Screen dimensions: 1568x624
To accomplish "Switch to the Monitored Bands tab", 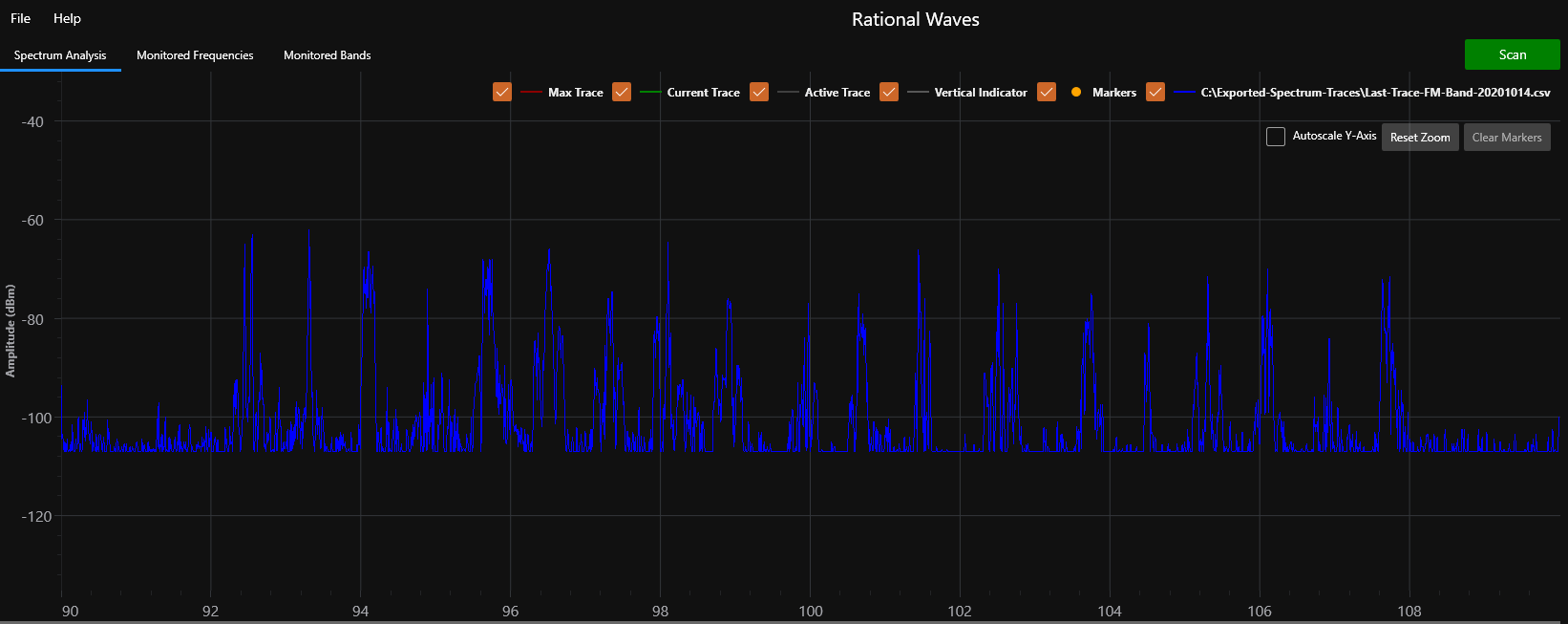I will tap(327, 55).
